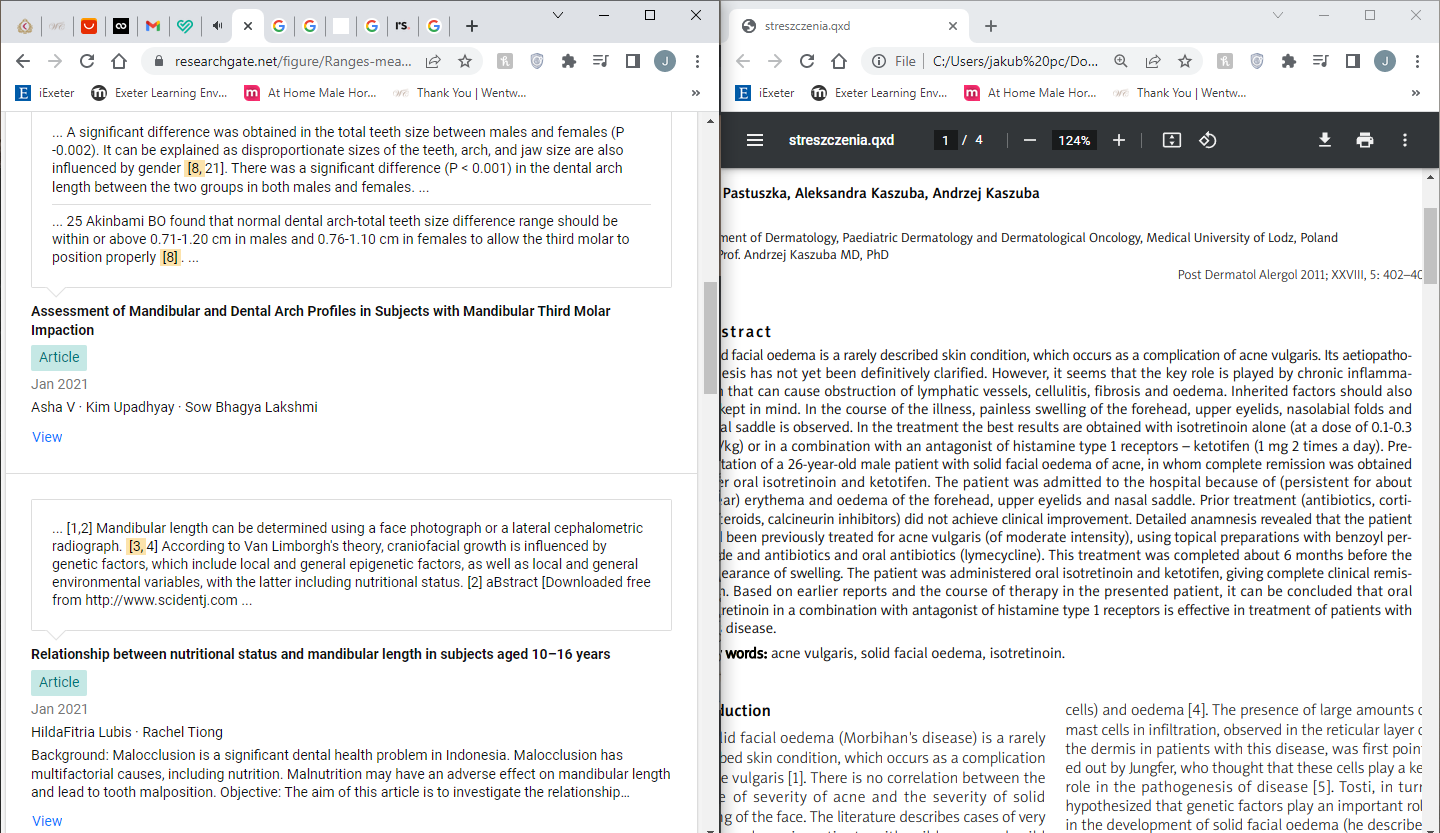This screenshot has width=1440, height=833.
Task: Toggle the PDF viewer sidebar menu
Action: 755,140
